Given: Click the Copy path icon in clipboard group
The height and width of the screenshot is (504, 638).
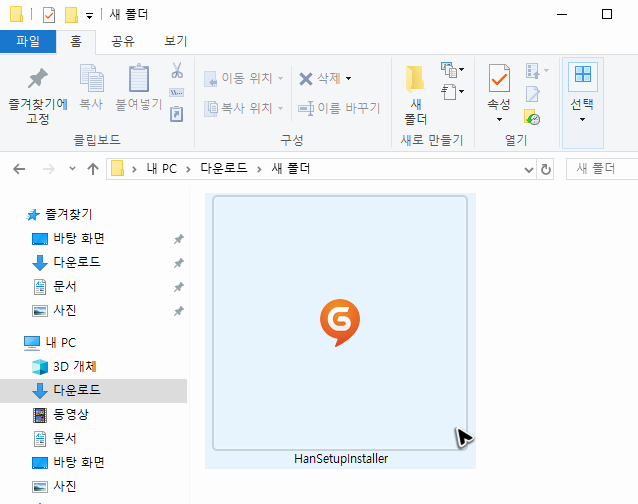Looking at the screenshot, I should pyautogui.click(x=177, y=92).
